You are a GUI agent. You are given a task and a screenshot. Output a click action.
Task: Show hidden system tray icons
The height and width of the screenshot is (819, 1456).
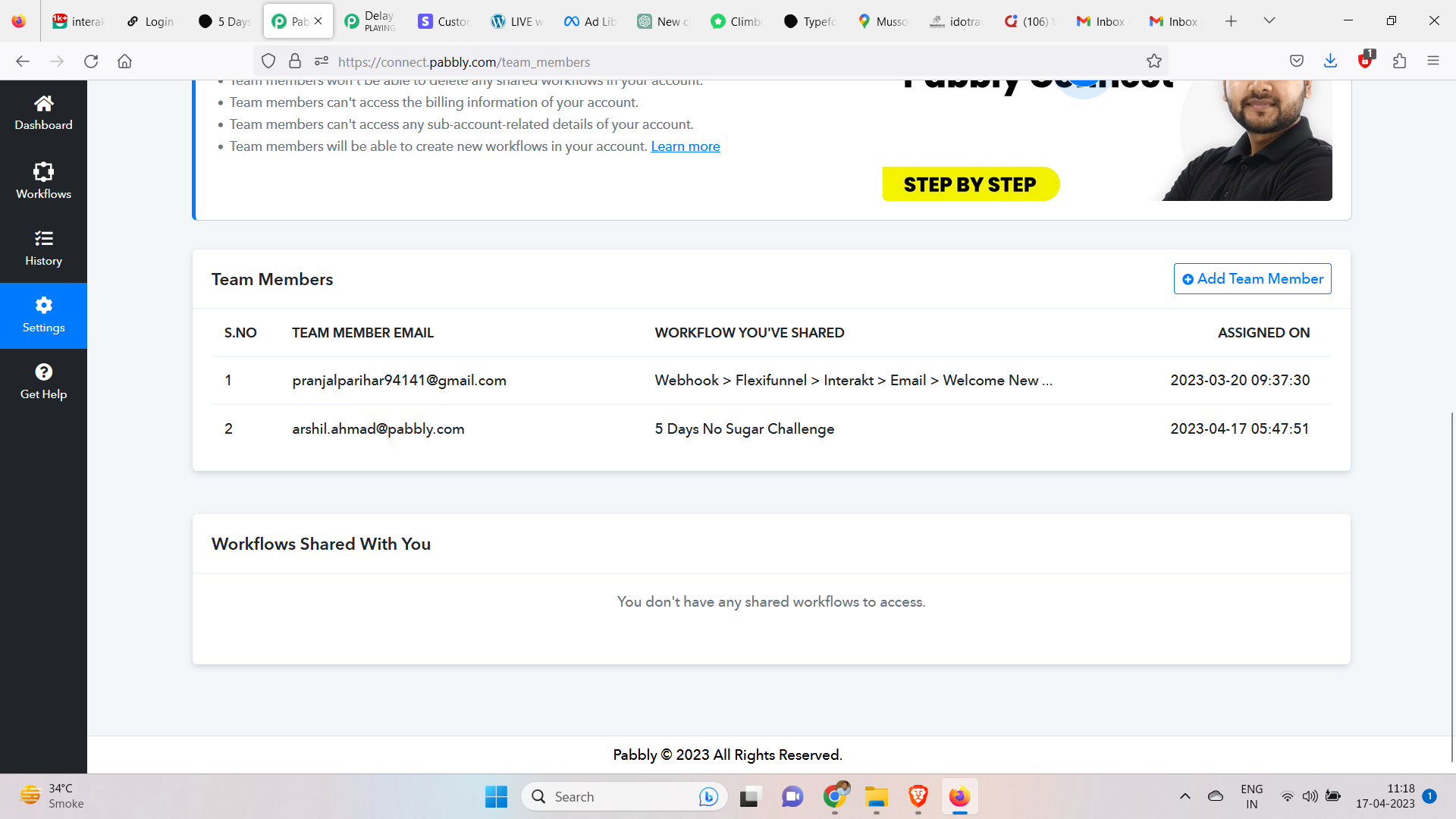tap(1185, 797)
